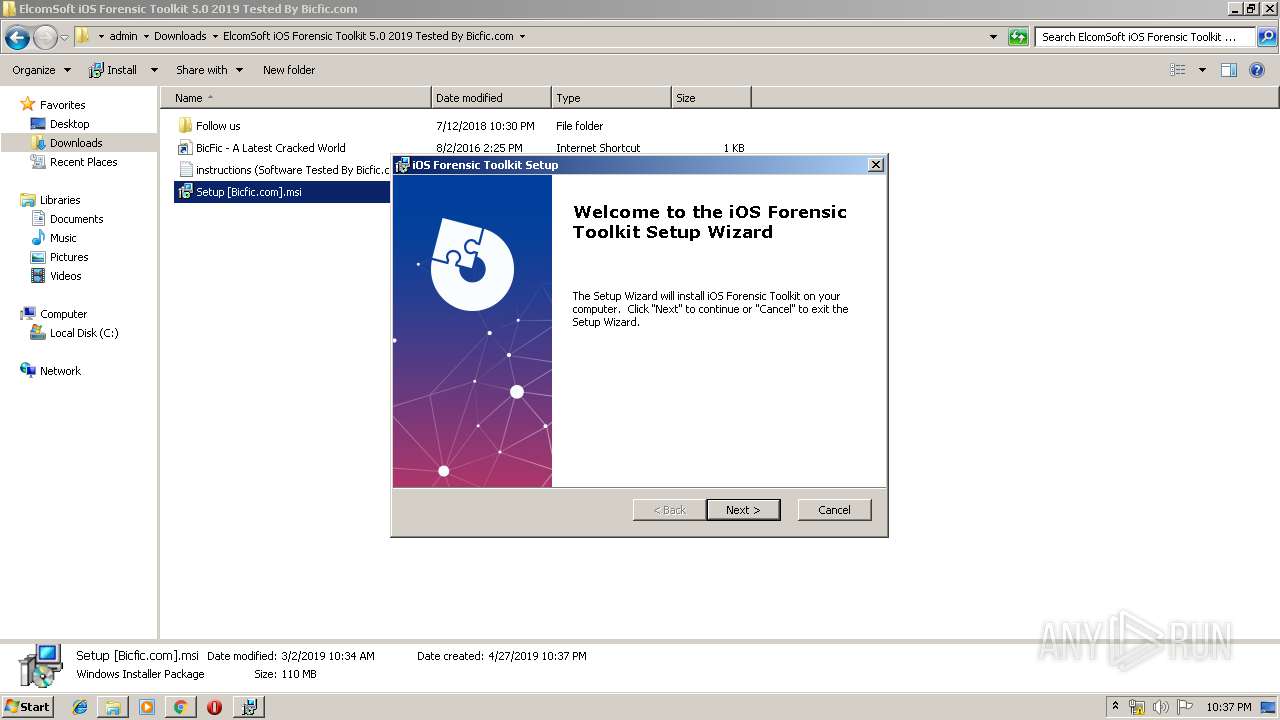Click the change view icon
This screenshot has height=720, width=1280.
1178,70
